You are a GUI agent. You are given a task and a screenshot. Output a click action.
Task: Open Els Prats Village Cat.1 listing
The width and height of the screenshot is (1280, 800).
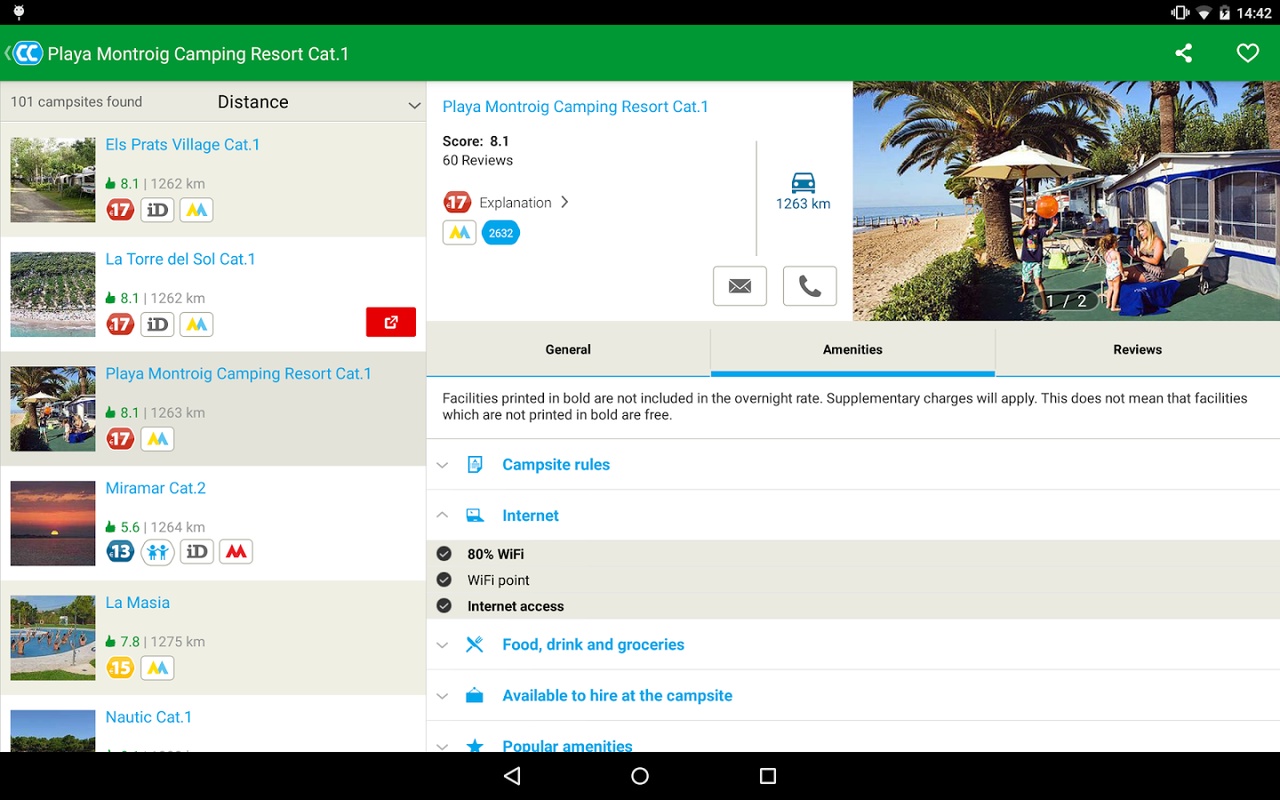click(x=213, y=180)
